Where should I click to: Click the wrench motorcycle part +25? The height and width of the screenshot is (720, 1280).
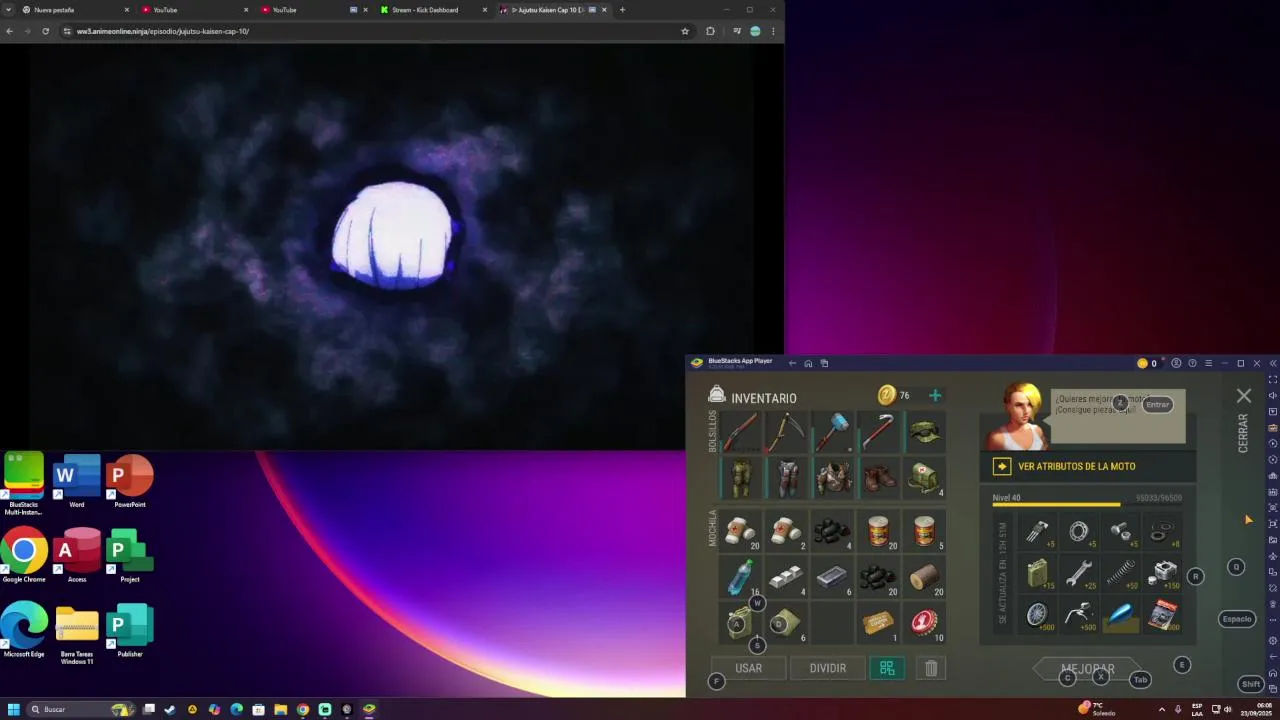[x=1079, y=573]
